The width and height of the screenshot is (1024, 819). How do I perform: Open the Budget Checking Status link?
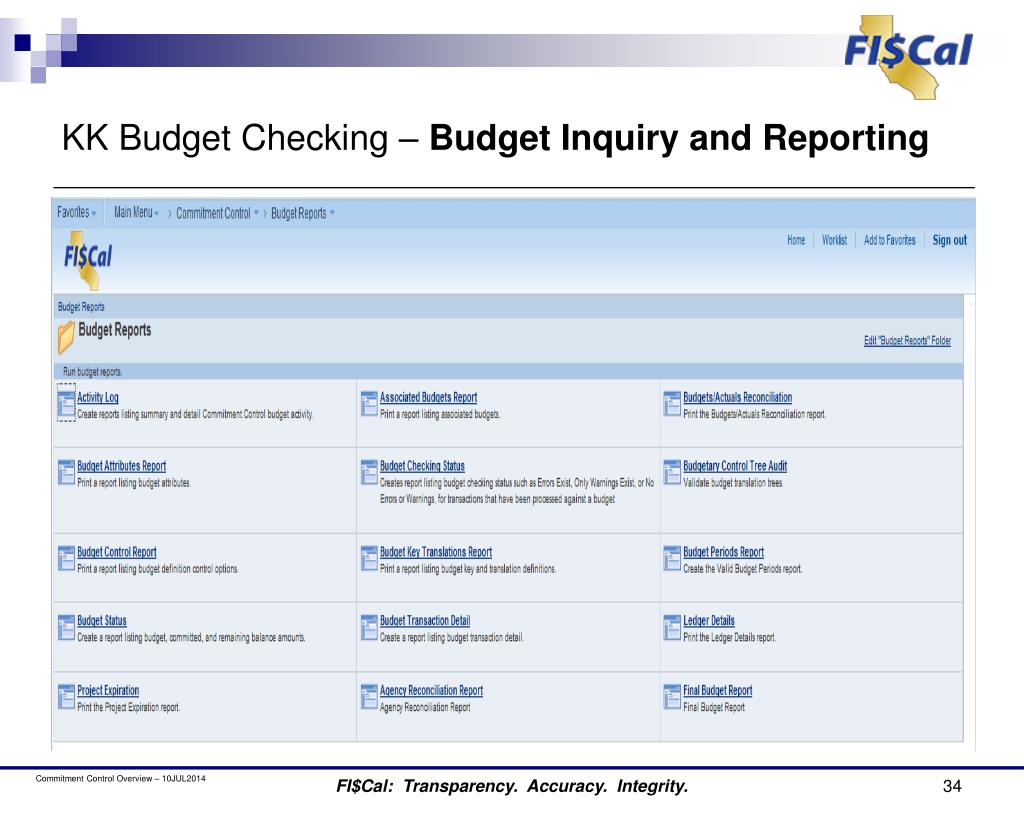point(423,466)
